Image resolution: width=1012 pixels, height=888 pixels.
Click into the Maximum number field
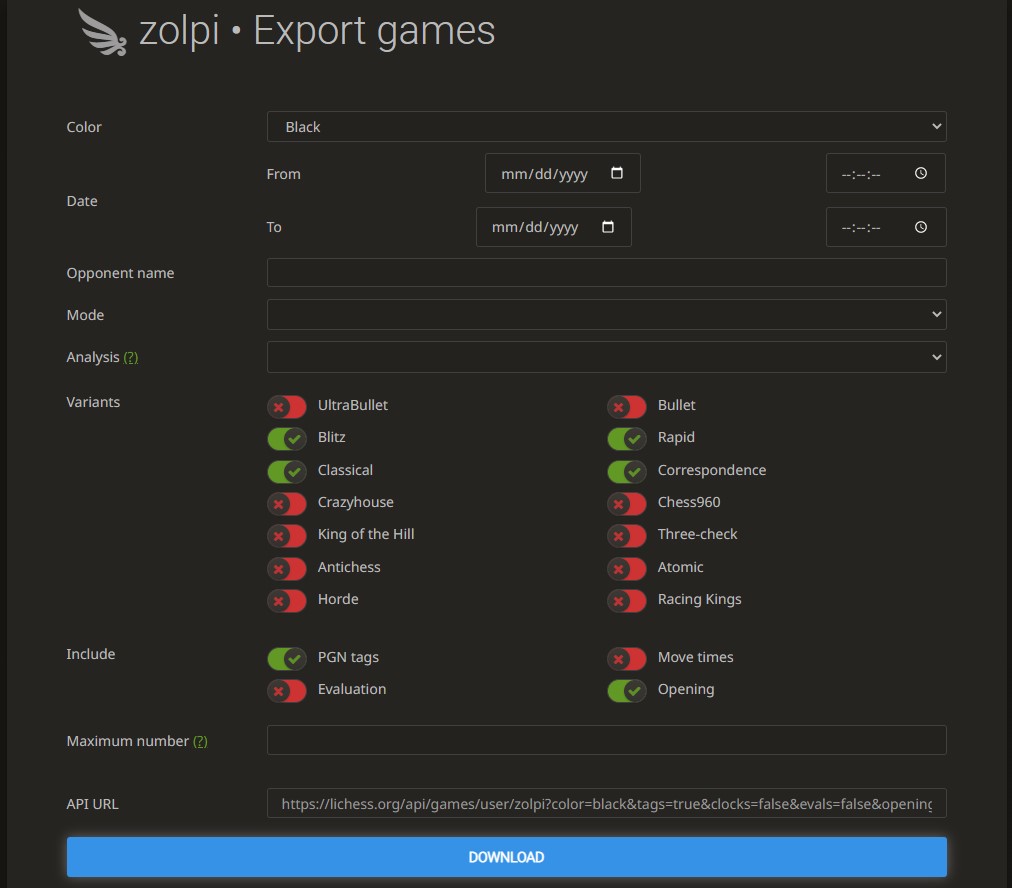pos(606,740)
